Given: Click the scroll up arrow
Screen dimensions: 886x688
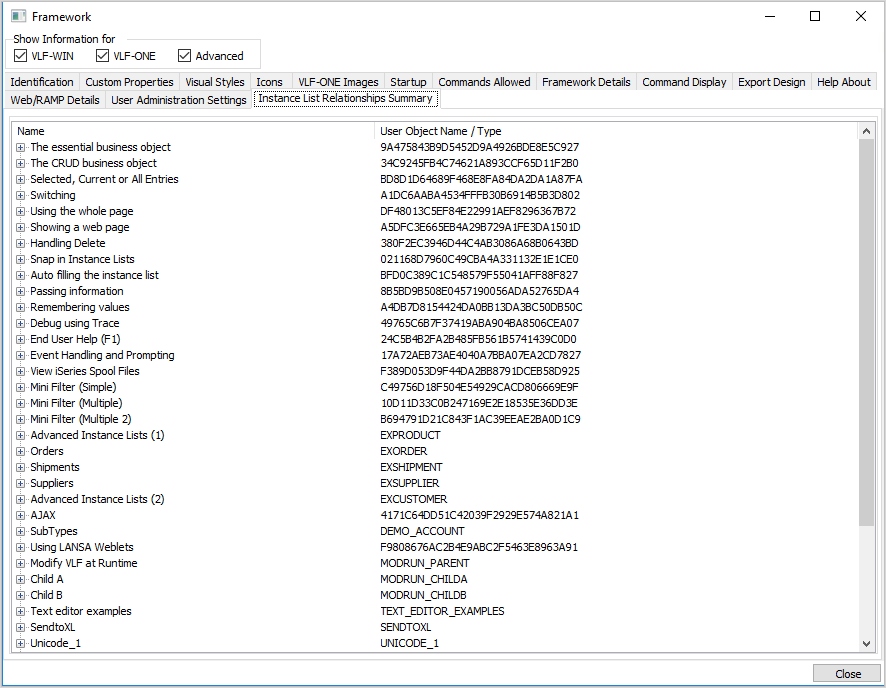Looking at the screenshot, I should point(866,131).
